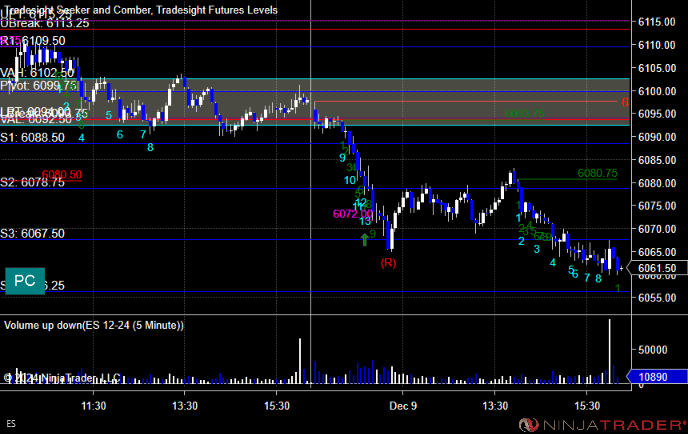The width and height of the screenshot is (688, 434).
Task: Click the 6085.00 price axis label
Action: (656, 160)
